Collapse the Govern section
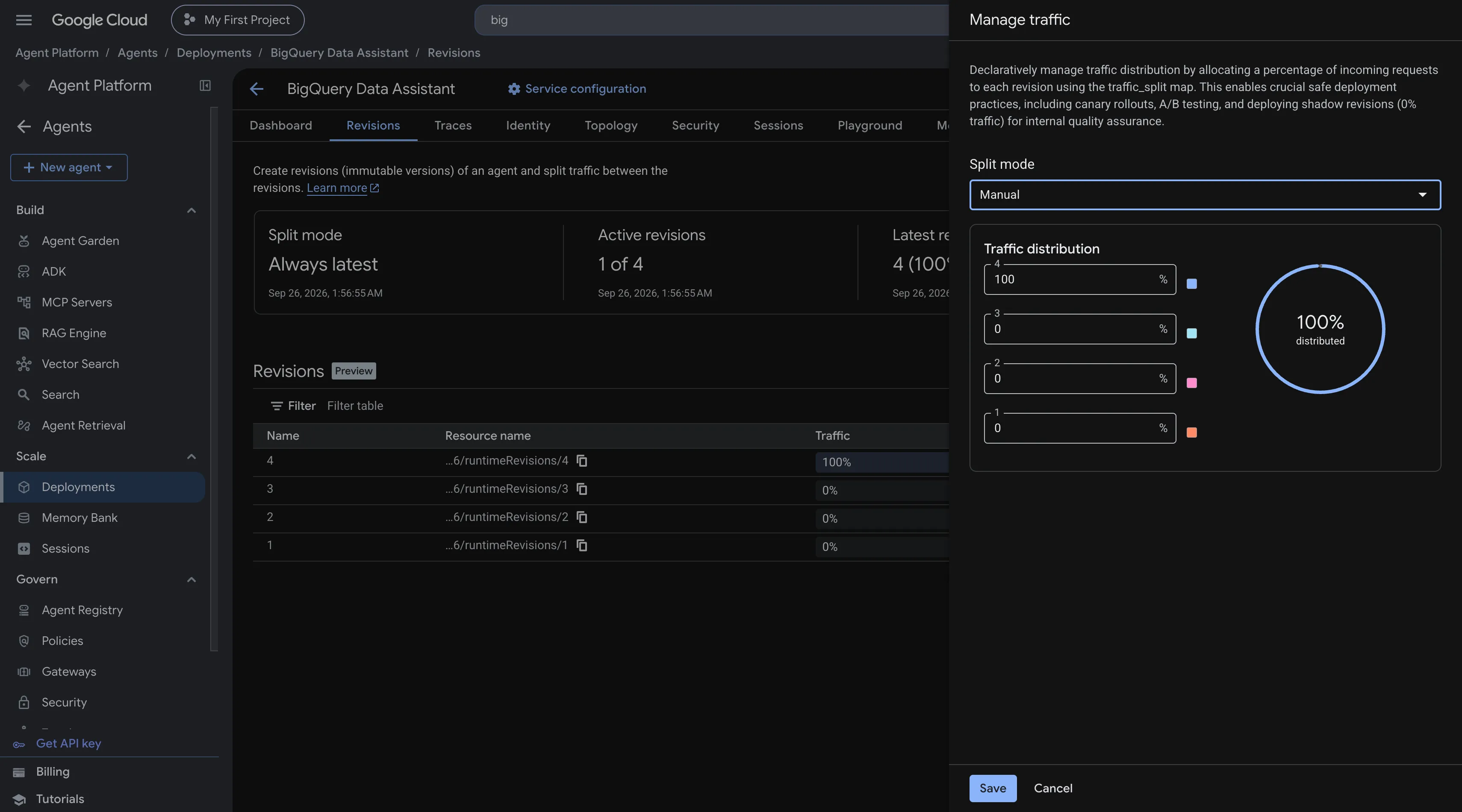 point(191,580)
